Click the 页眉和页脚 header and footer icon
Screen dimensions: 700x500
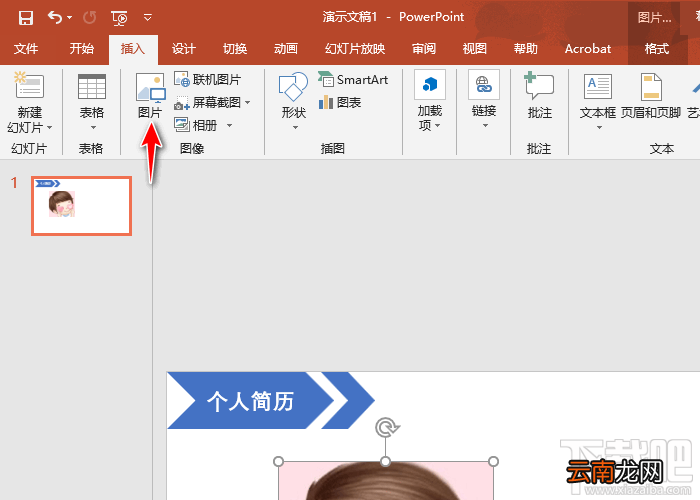coord(651,87)
